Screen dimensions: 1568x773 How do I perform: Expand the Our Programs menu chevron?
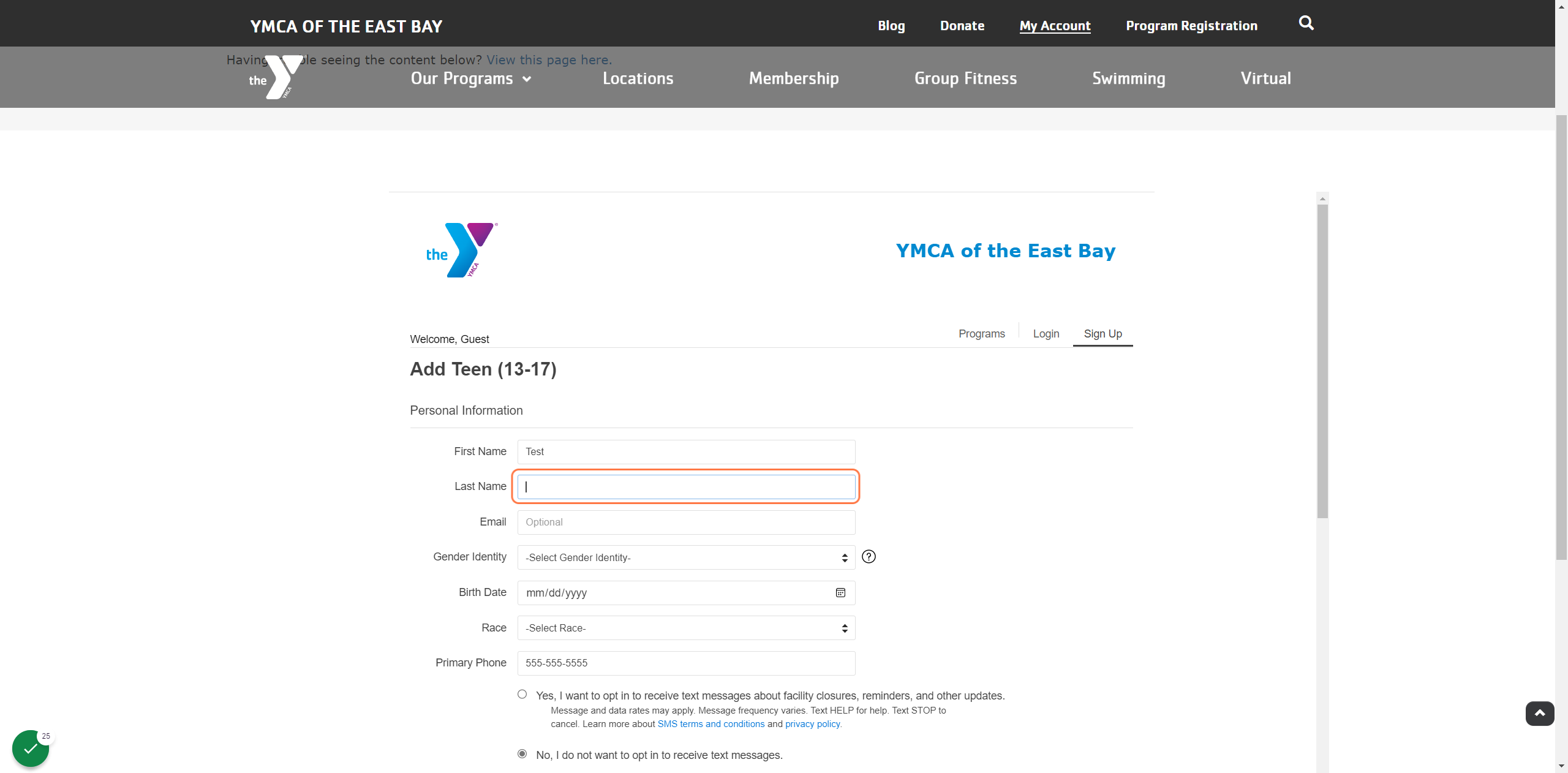coord(527,79)
